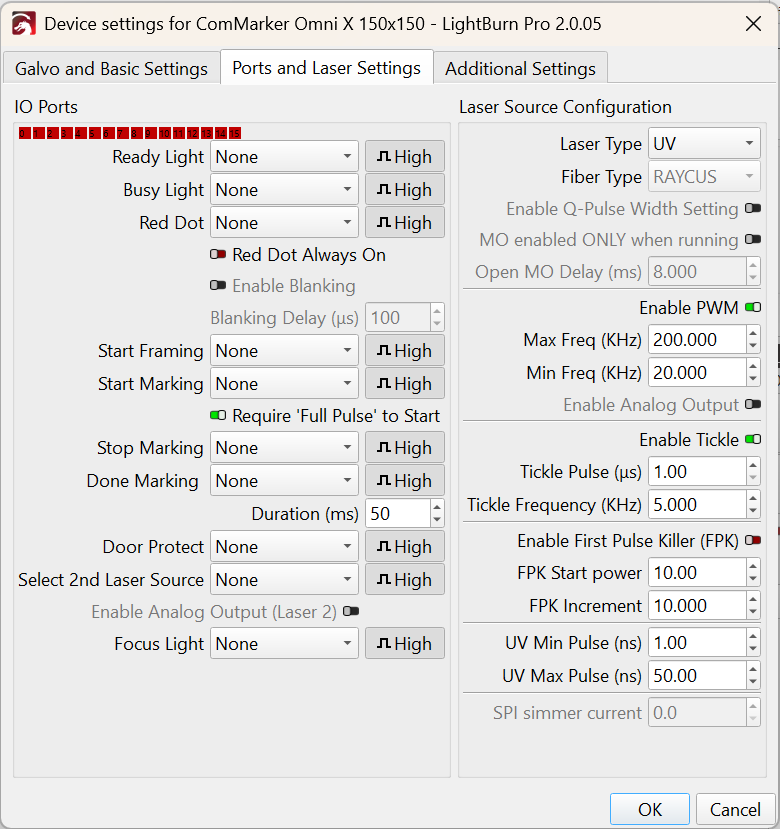Viewport: 780px width, 829px height.
Task: Open the Additional Settings tab
Action: click(x=520, y=69)
